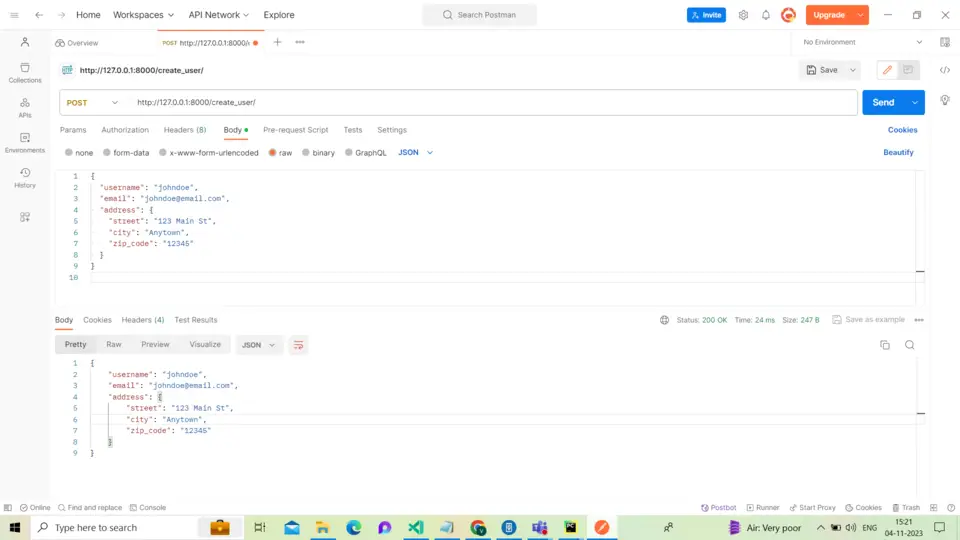Click the Send button
This screenshot has width=960, height=540.
(x=883, y=102)
